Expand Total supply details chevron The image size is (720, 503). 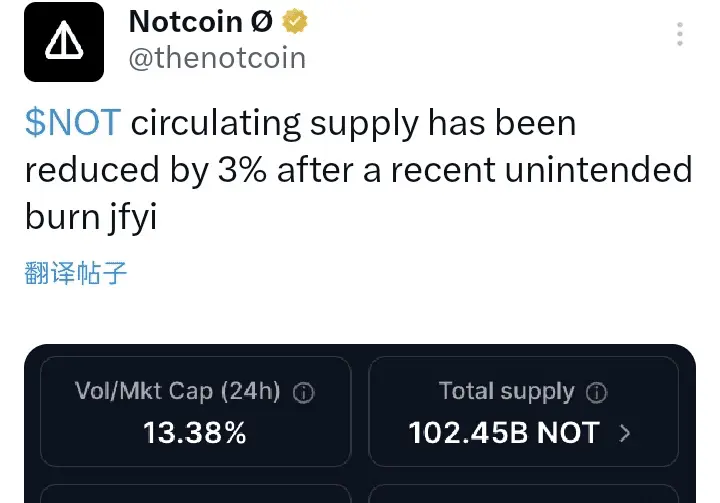(625, 433)
